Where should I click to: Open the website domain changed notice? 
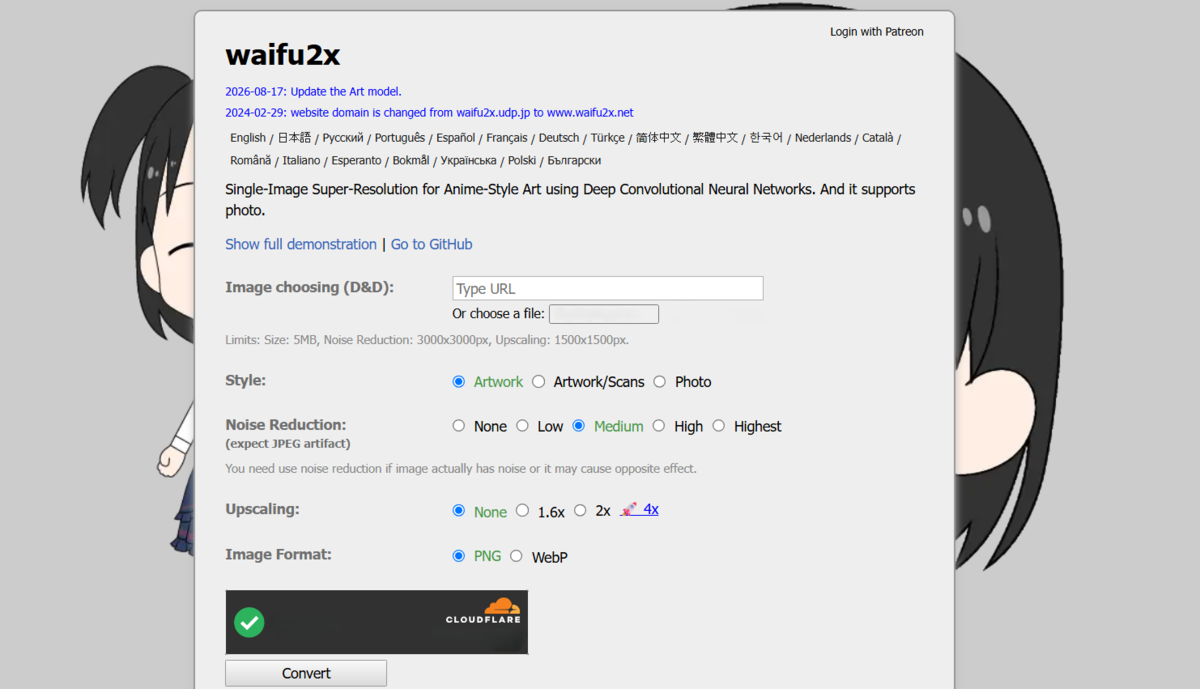click(429, 113)
